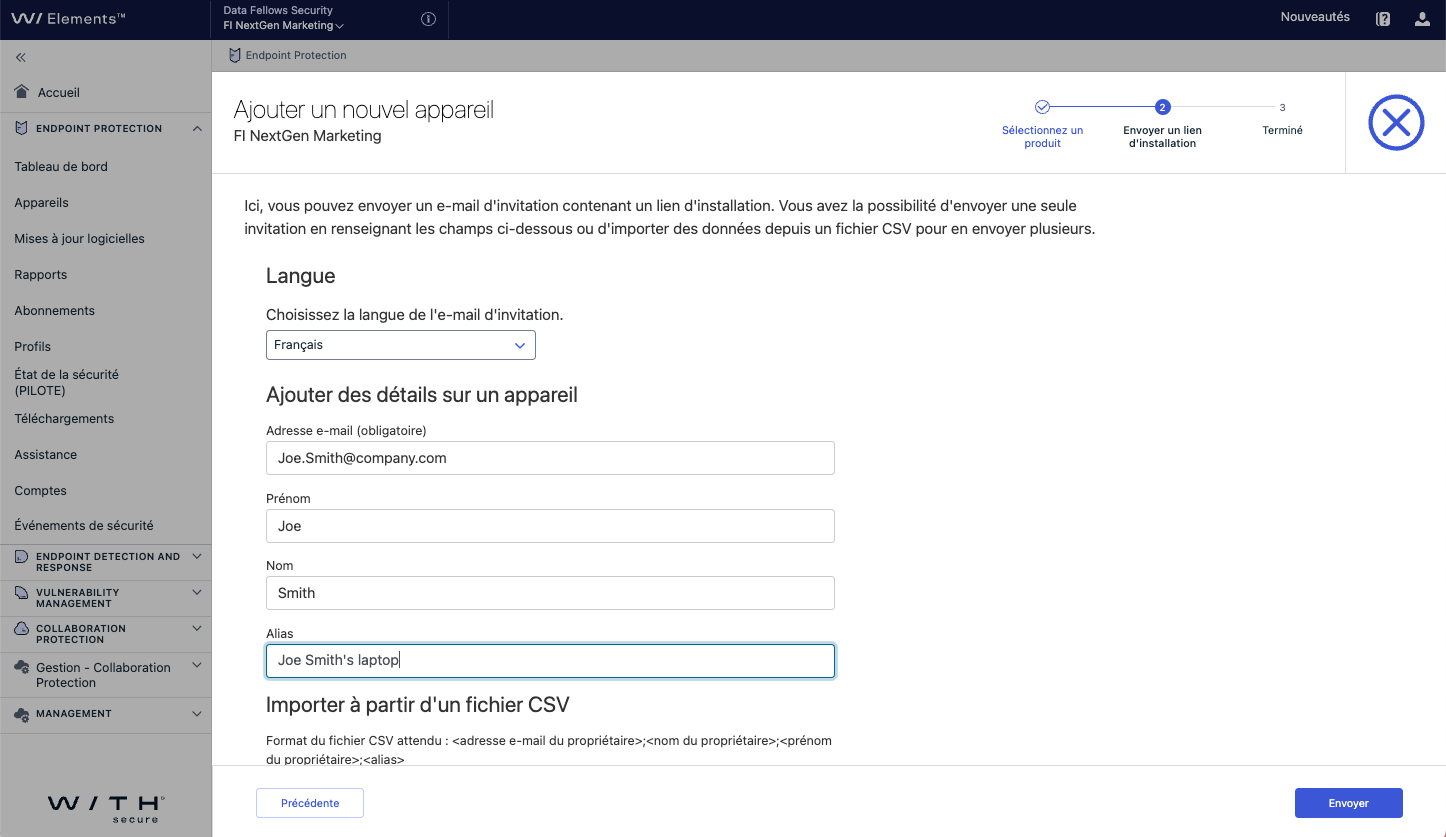Collapse the sidebar with double-chevron icon
The image size is (1446, 837).
point(21,58)
